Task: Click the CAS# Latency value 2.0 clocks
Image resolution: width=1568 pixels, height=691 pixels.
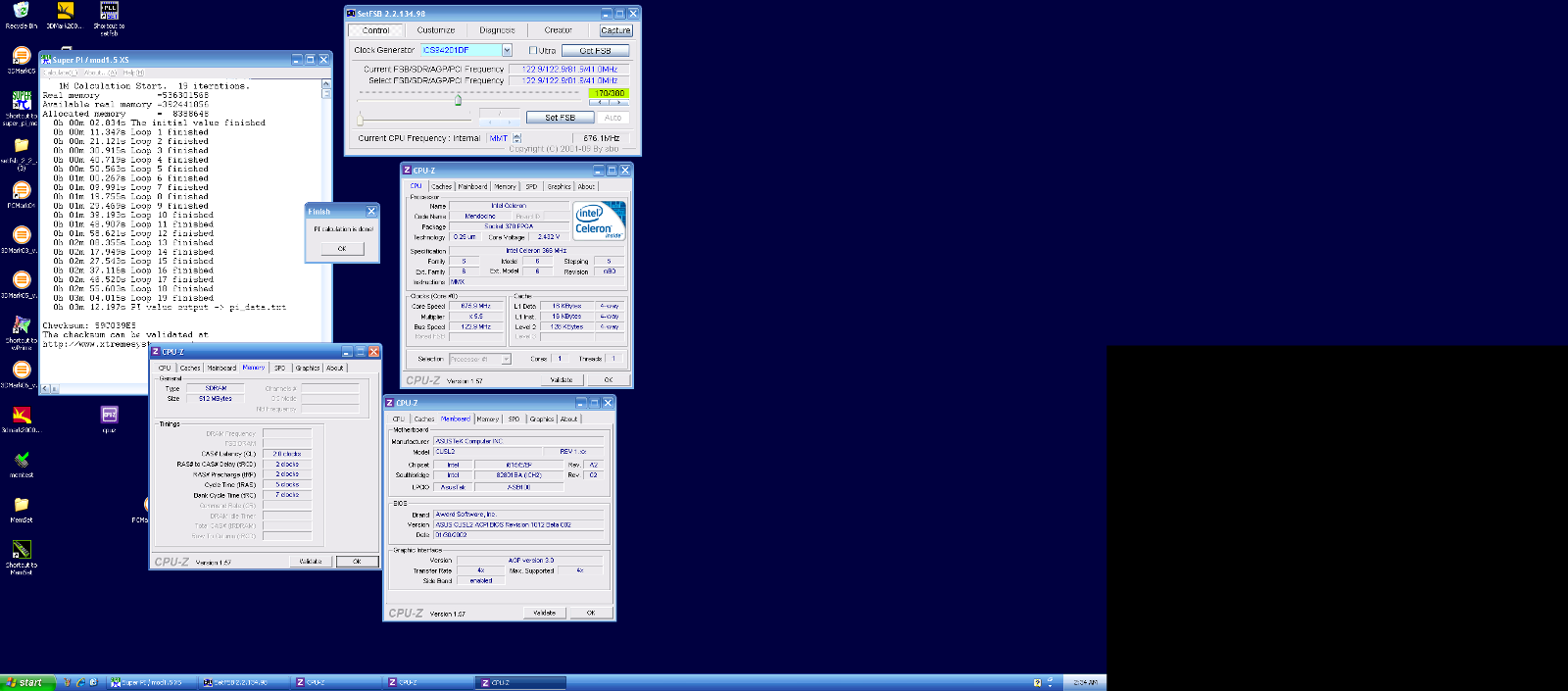Action: pos(287,454)
